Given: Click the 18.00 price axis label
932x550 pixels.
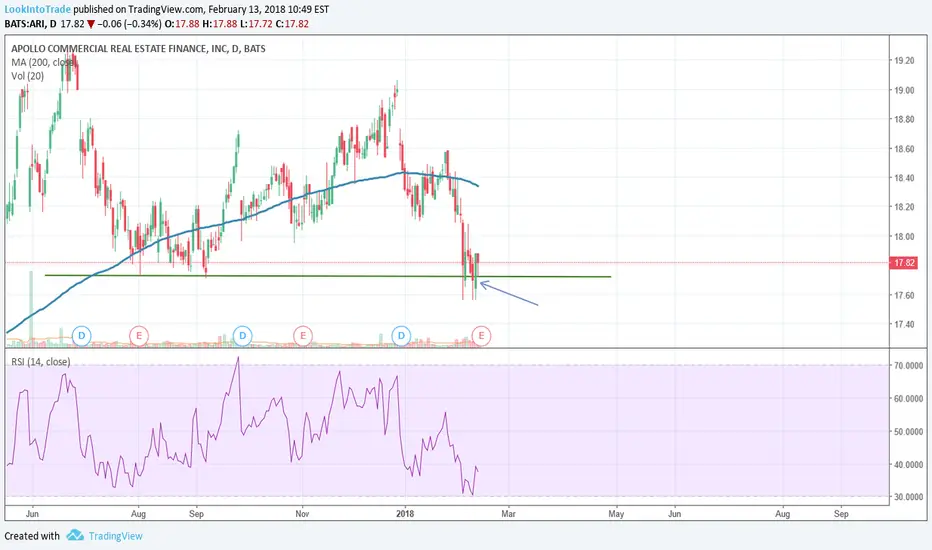Looking at the screenshot, I should pyautogui.click(x=904, y=237).
